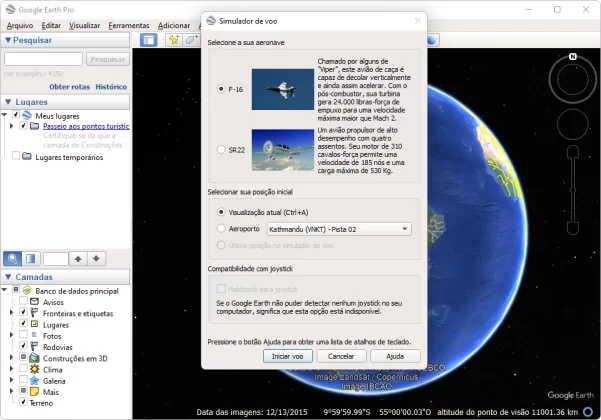601x420 pixels.
Task: Click the search text field
Action: 43,59
